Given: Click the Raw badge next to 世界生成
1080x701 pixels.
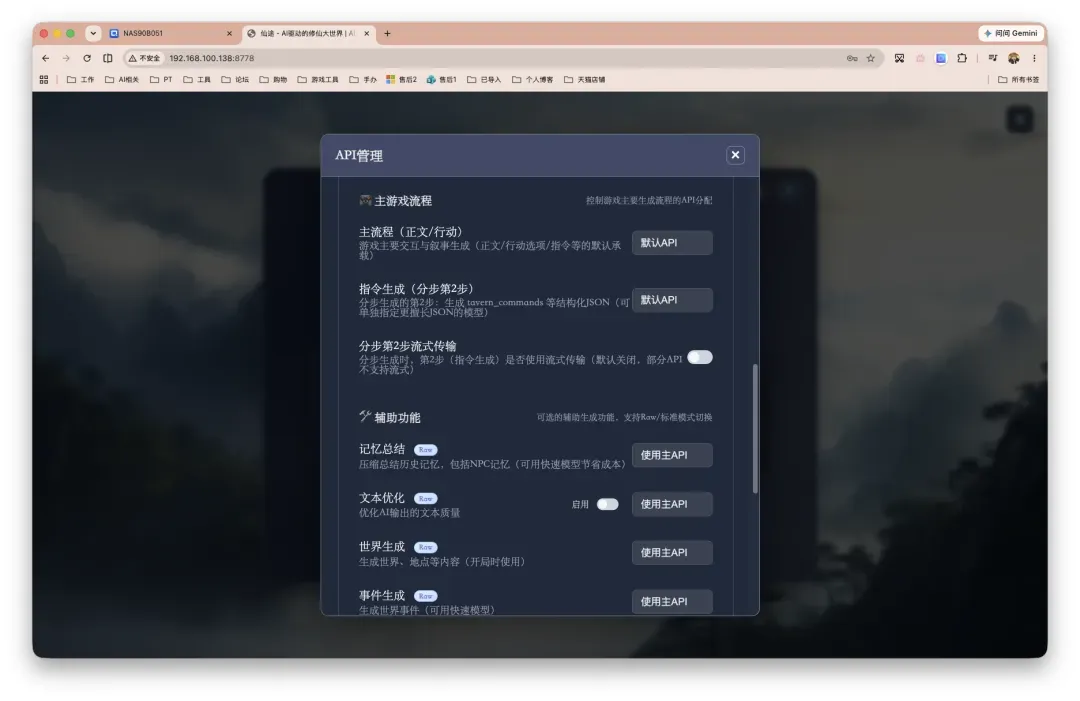Looking at the screenshot, I should (x=425, y=547).
